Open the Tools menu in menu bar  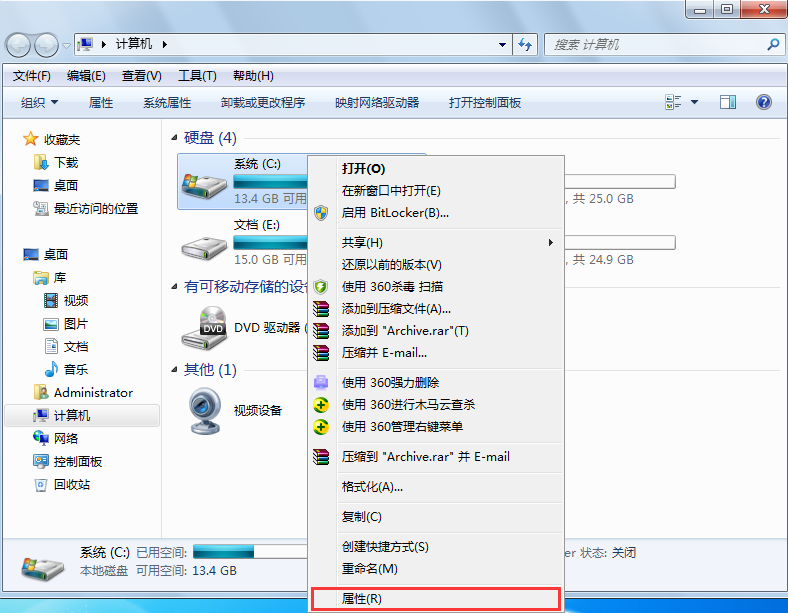(197, 76)
